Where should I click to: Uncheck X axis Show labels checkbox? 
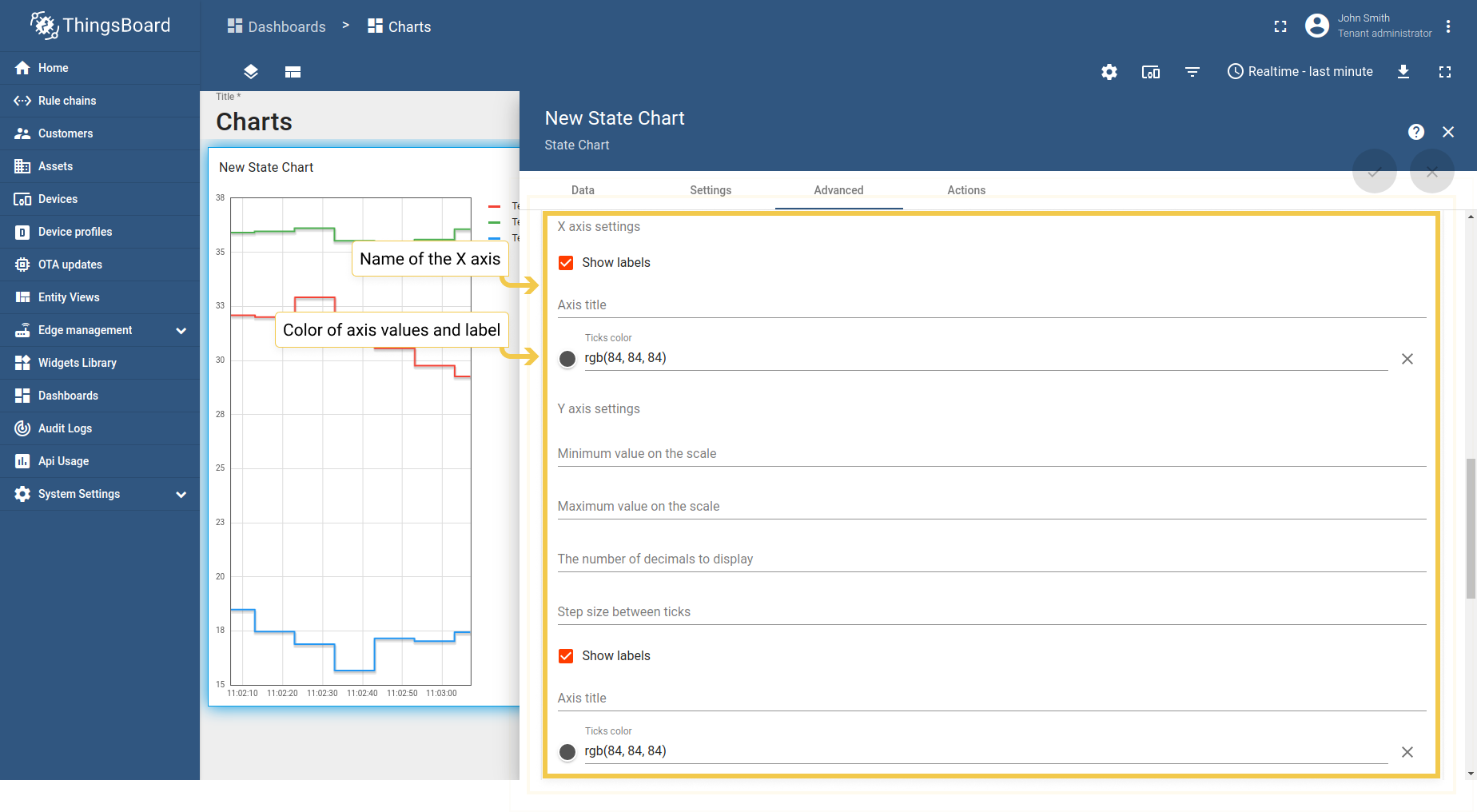pos(566,263)
